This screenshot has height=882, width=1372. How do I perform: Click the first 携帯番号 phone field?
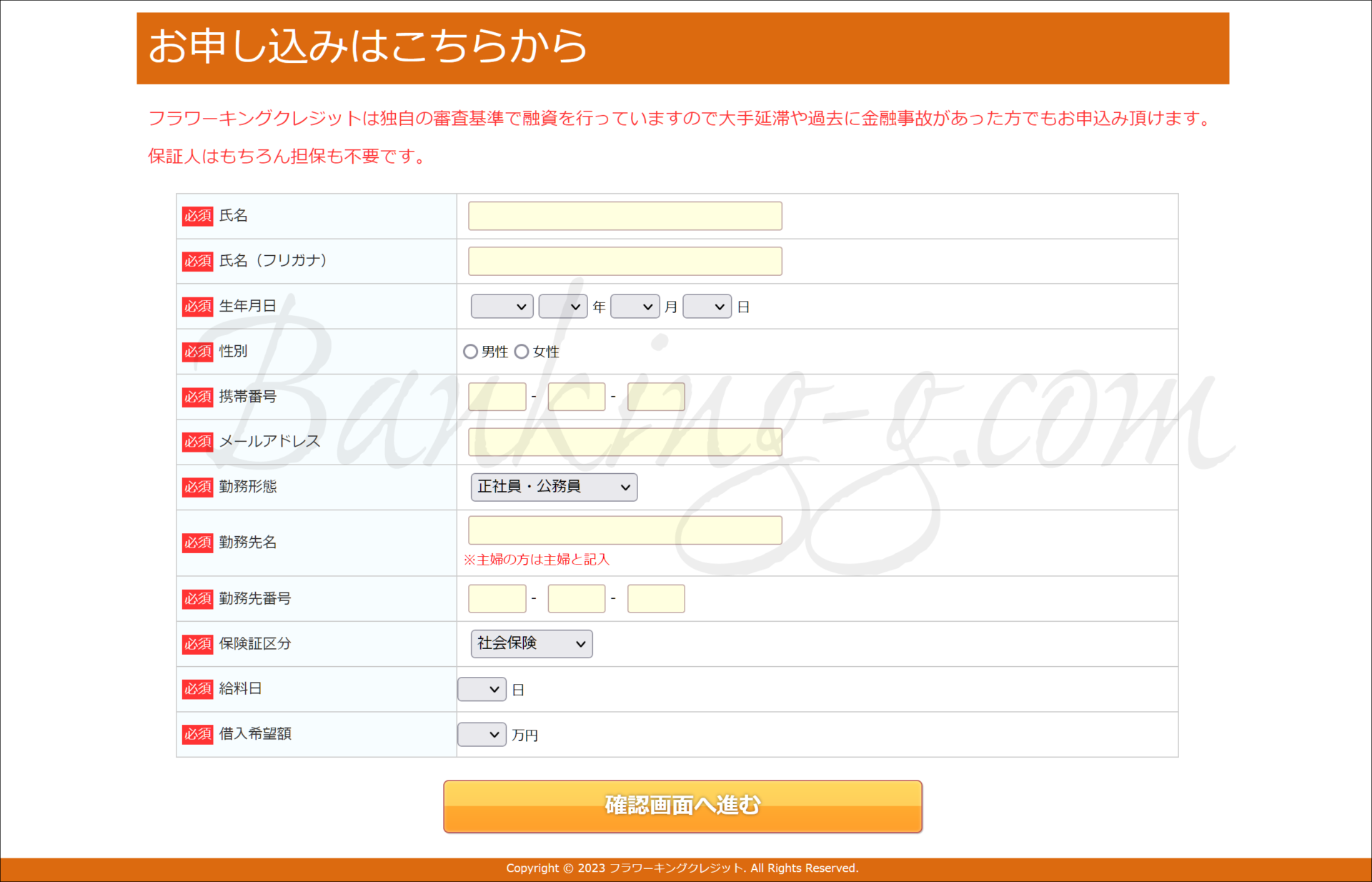[497, 397]
